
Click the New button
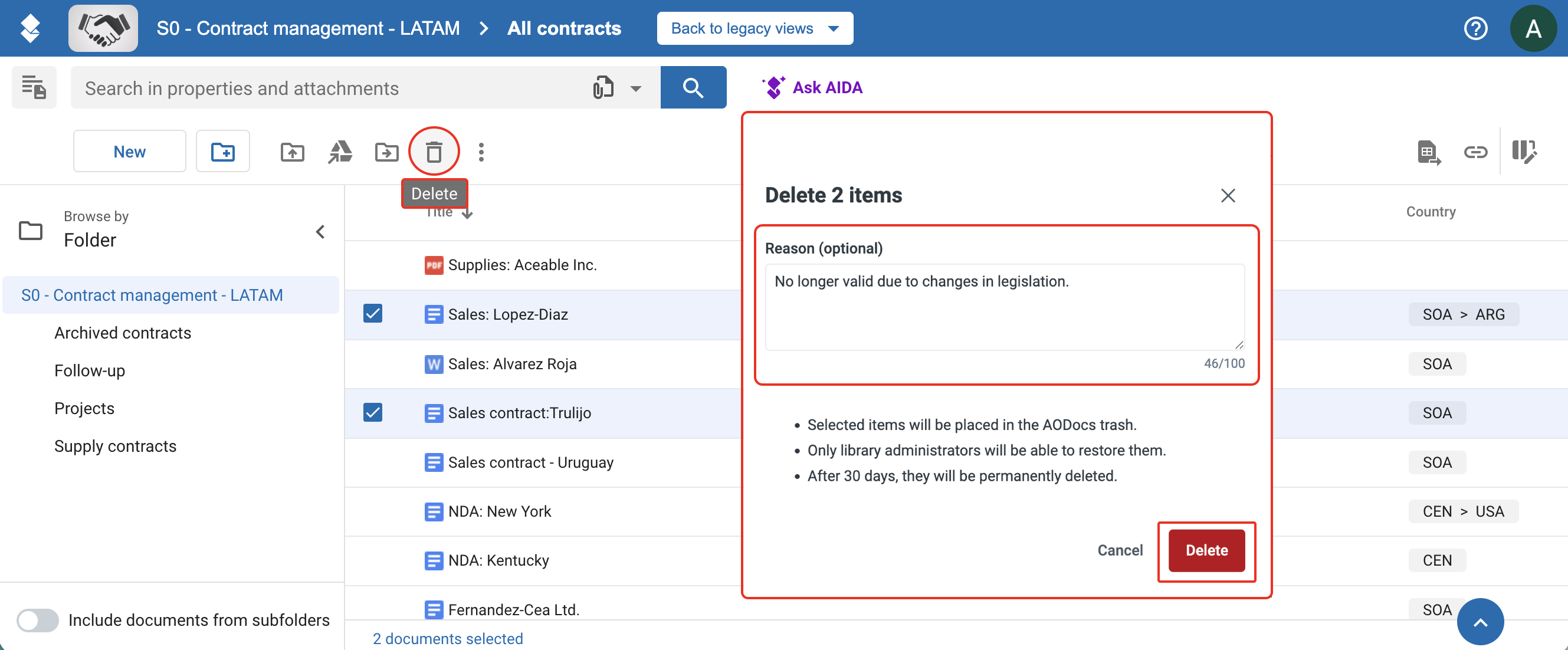[129, 152]
